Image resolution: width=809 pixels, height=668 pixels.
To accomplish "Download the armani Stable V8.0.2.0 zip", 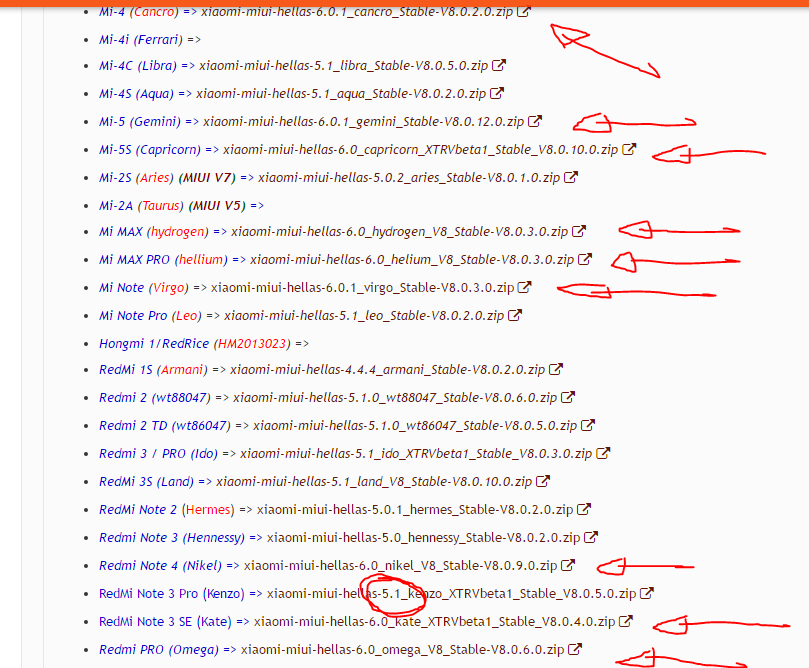I will 387,369.
